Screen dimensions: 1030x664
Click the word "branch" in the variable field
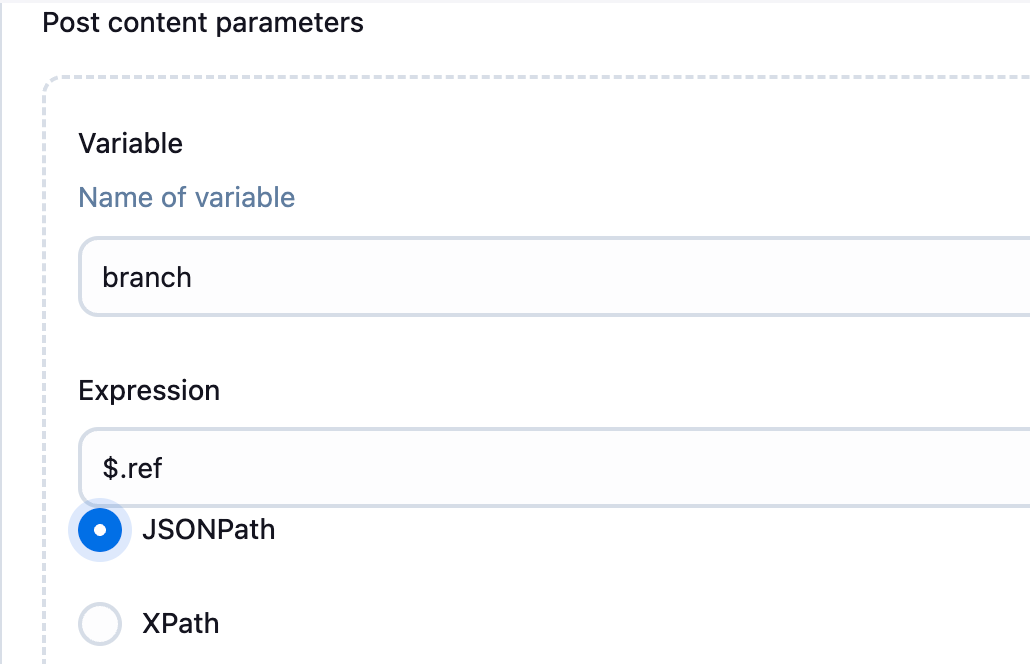[x=147, y=277]
